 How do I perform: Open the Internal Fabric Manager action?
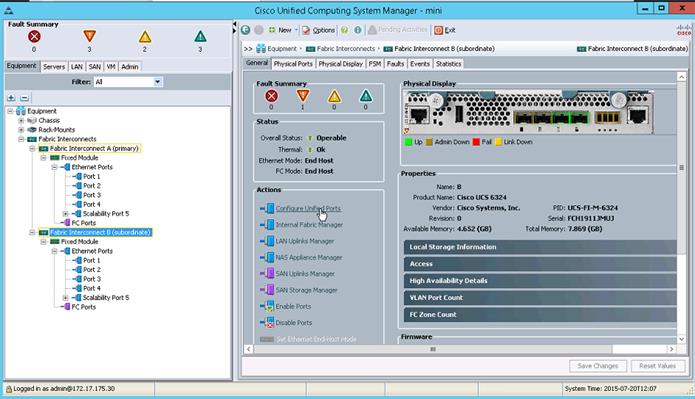(x=309, y=225)
